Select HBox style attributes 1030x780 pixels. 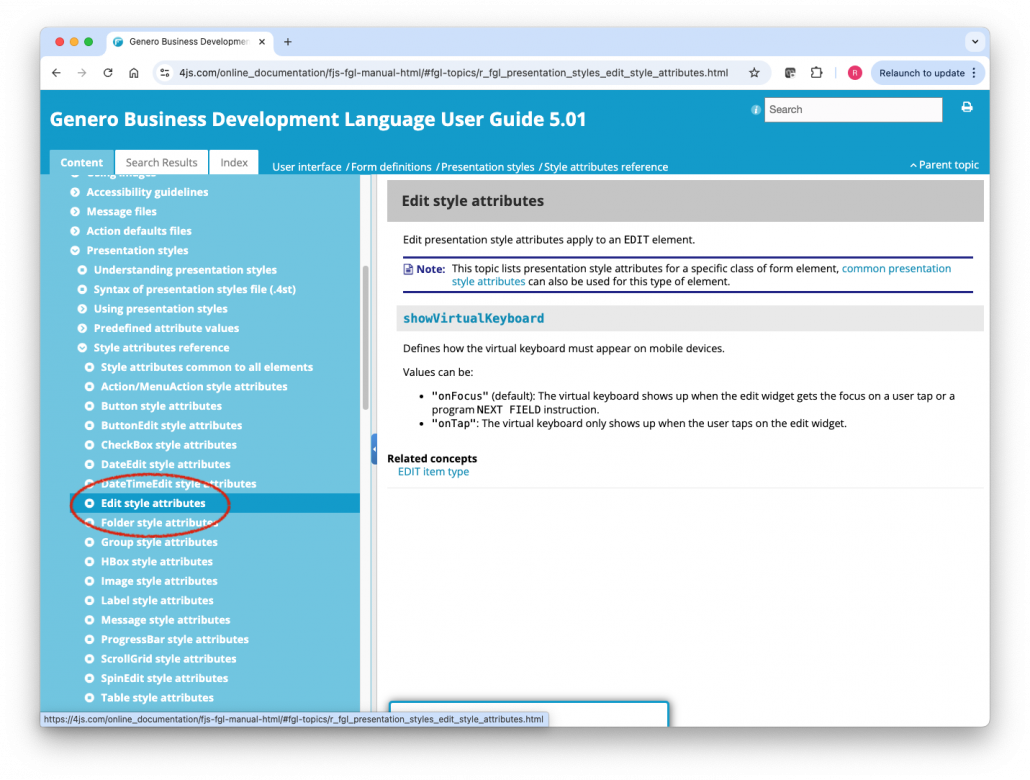[x=157, y=562]
